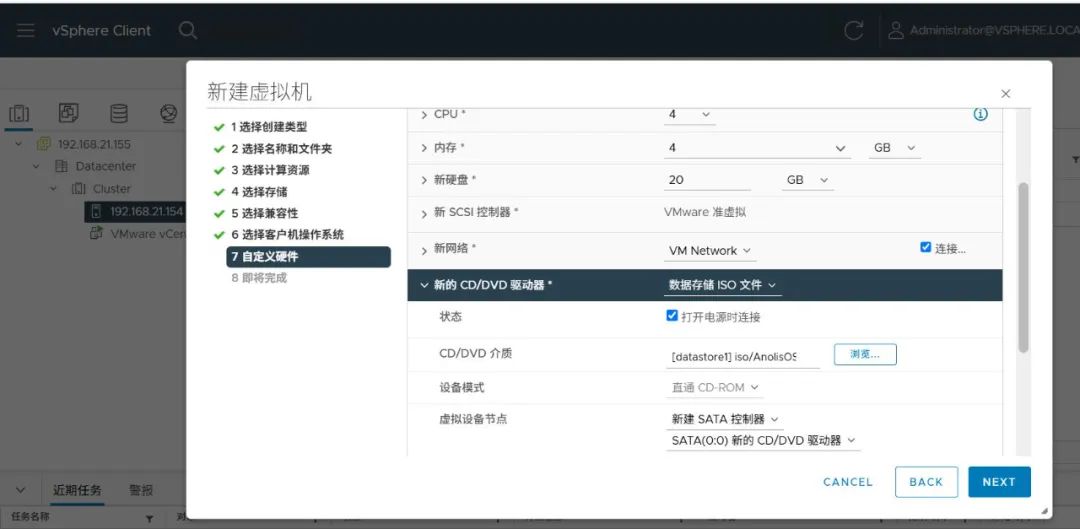This screenshot has width=1080, height=529.
Task: Go to step 1 选择创建类型
Action: pyautogui.click(x=269, y=127)
